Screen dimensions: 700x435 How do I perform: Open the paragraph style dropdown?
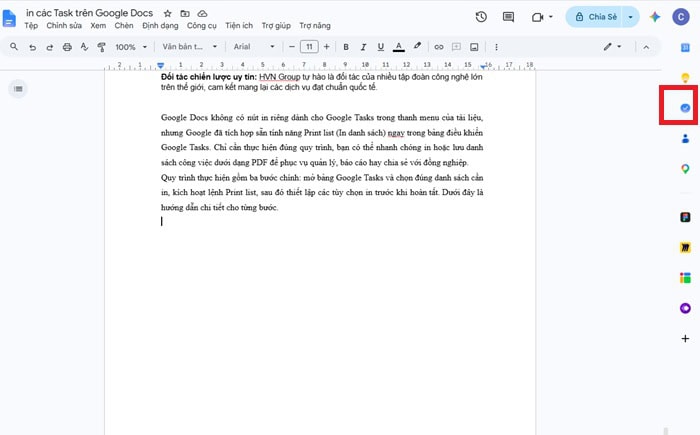(190, 46)
